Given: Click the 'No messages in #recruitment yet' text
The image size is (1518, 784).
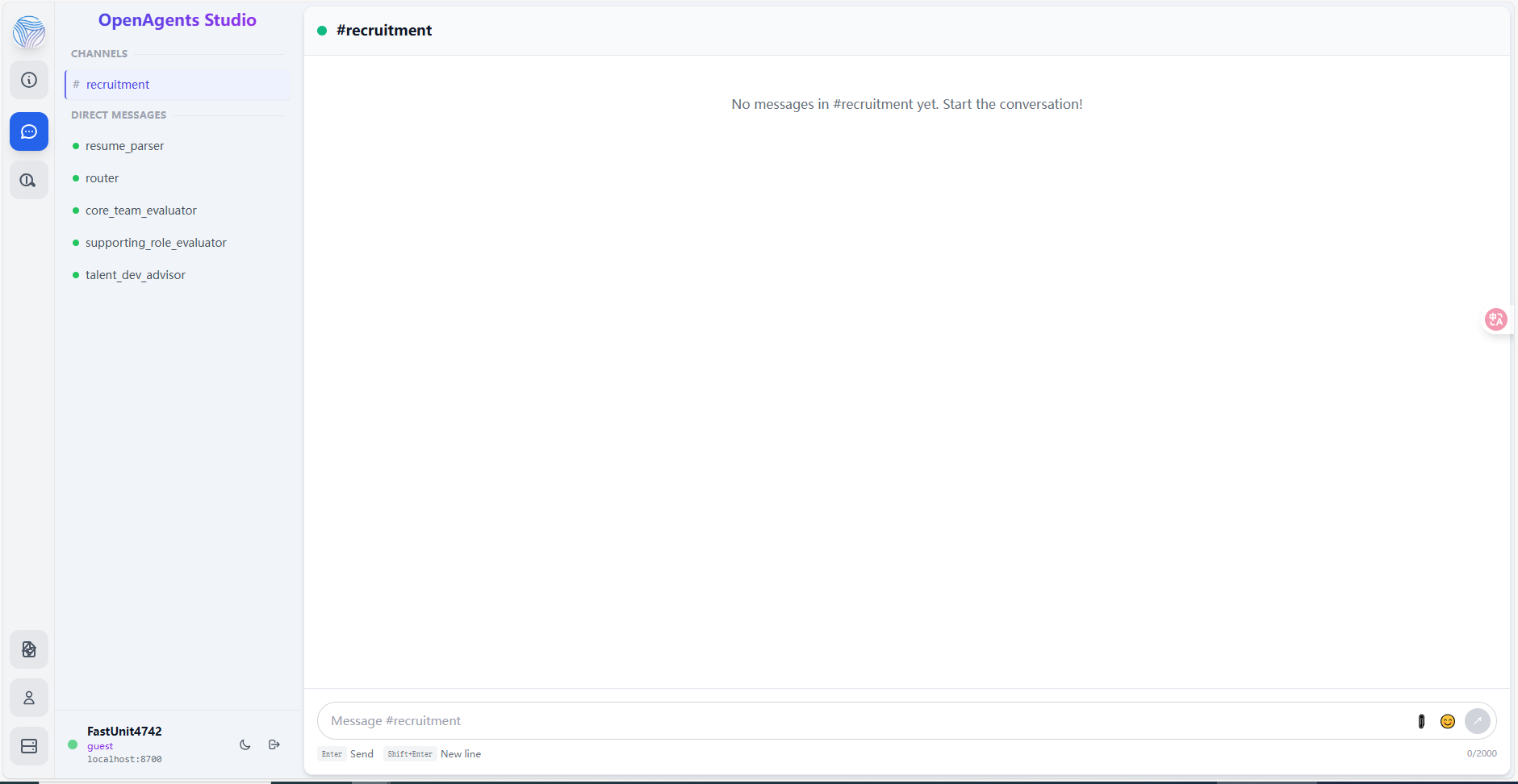Looking at the screenshot, I should 907,104.
